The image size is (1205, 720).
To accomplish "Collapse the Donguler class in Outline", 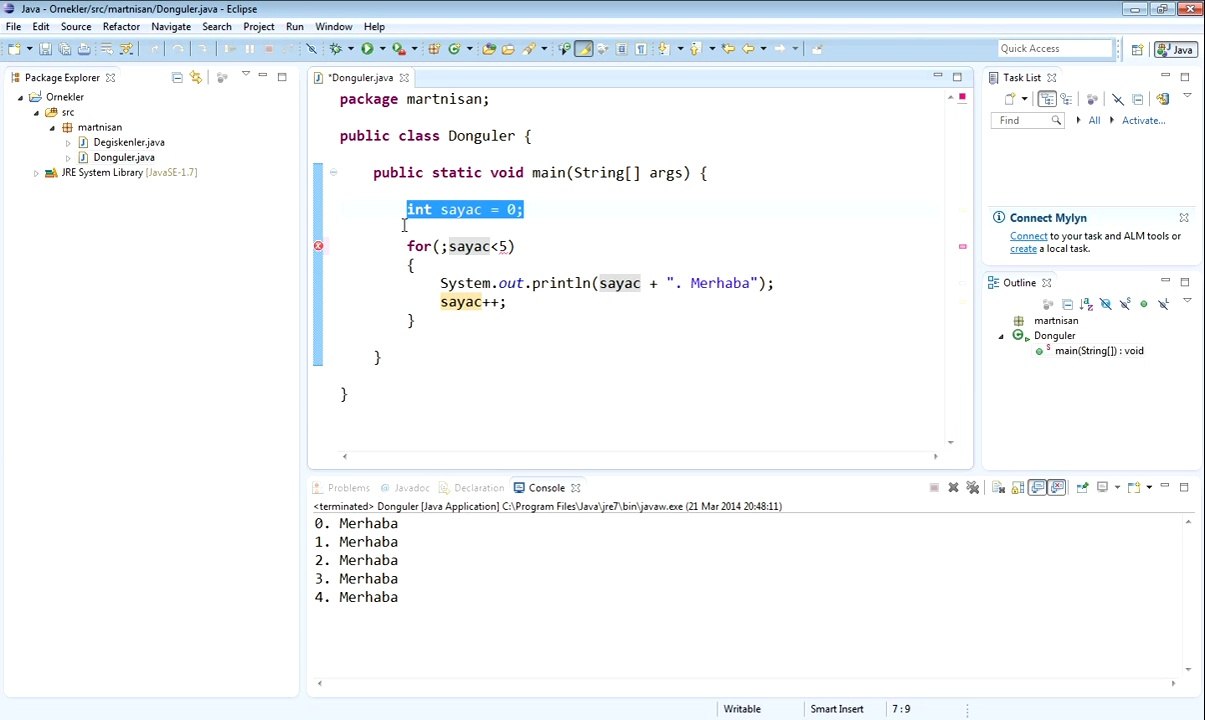I will [1001, 336].
